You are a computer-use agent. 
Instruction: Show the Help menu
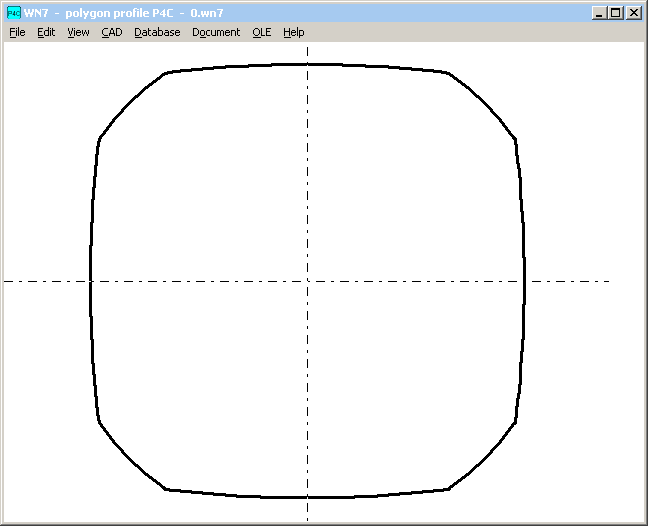point(293,32)
